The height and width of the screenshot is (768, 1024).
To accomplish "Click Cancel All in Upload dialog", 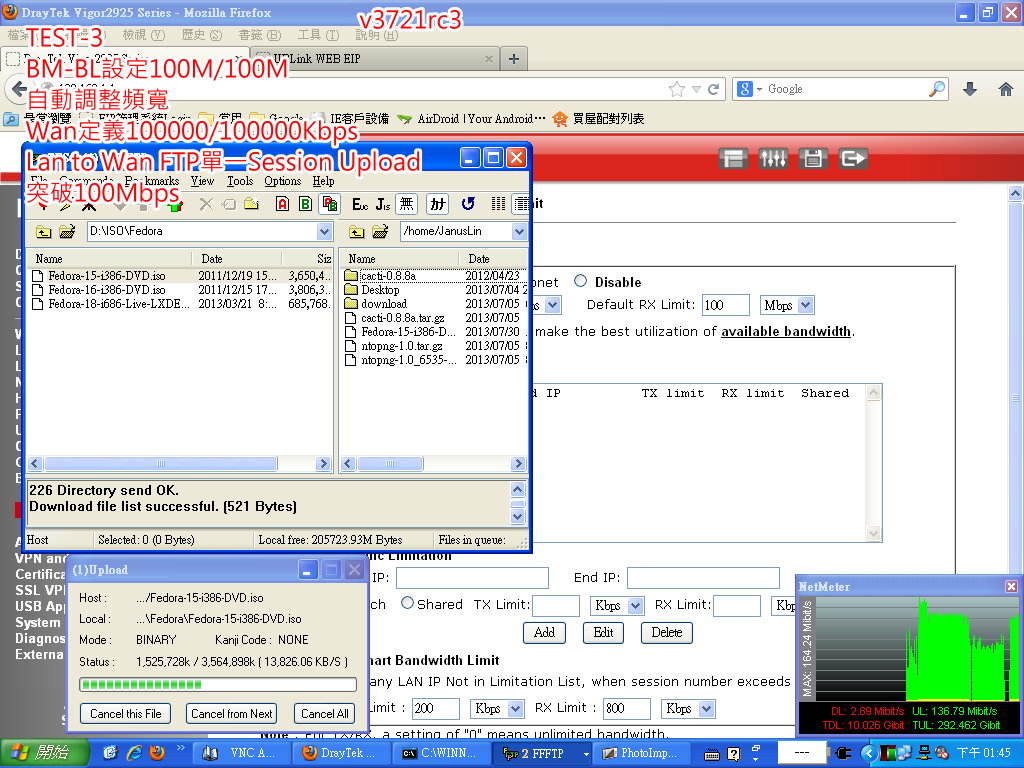I will (x=325, y=714).
